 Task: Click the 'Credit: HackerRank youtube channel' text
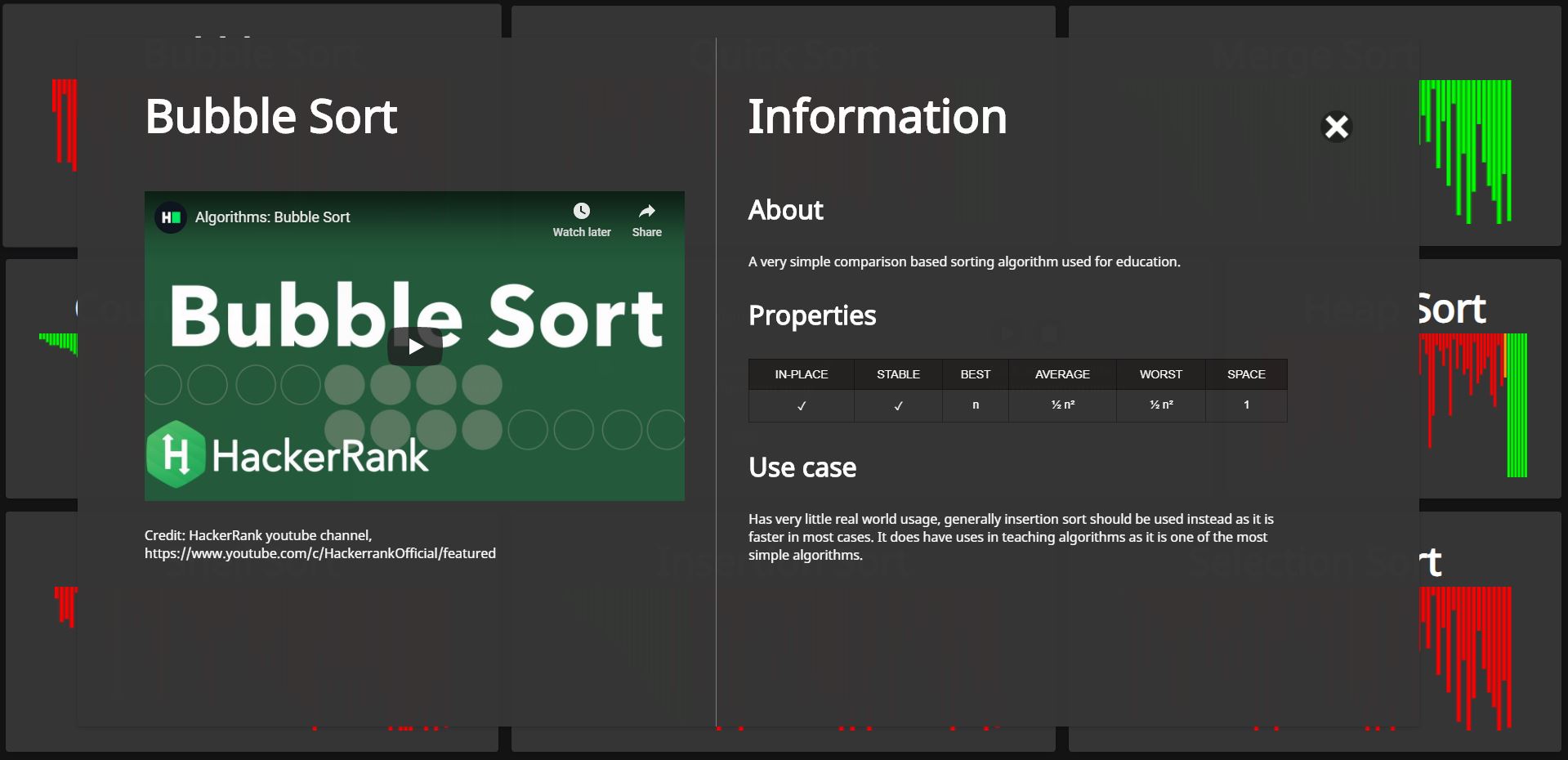258,535
